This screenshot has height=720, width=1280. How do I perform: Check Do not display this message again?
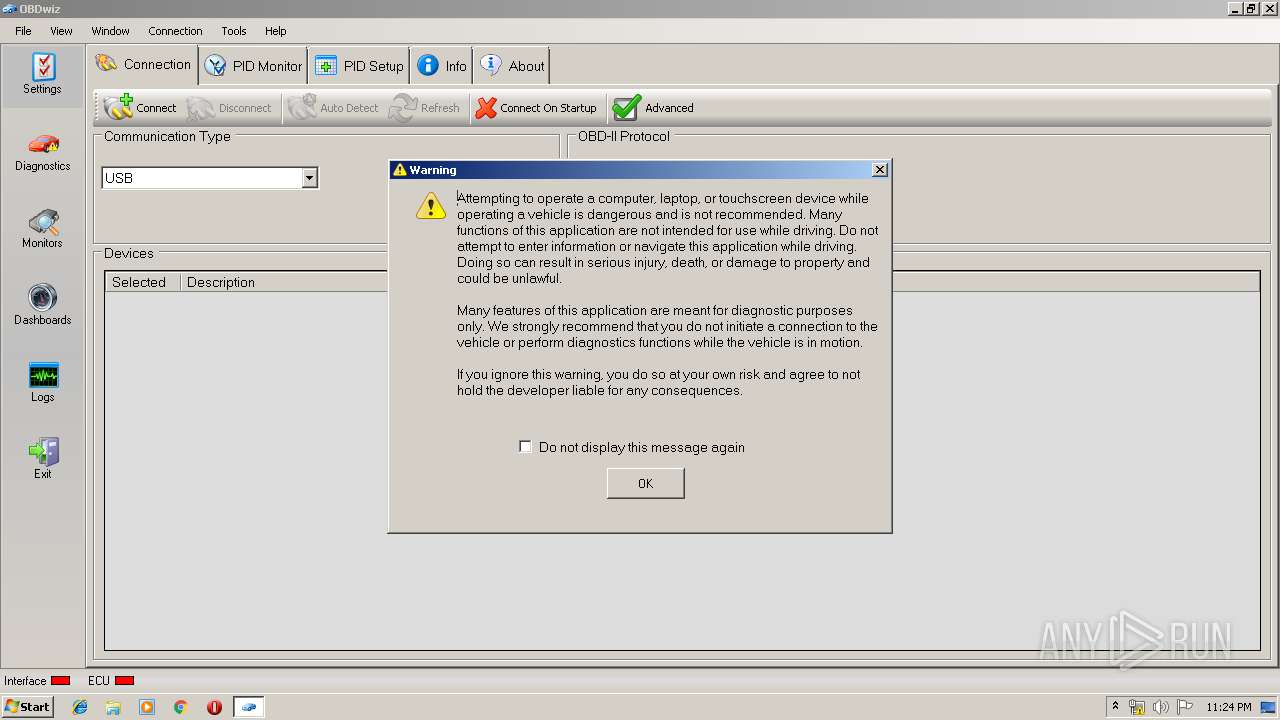(525, 447)
